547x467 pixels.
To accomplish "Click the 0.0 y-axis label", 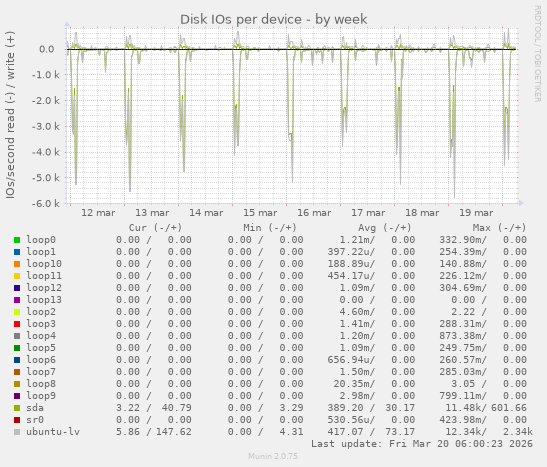I will [47, 49].
